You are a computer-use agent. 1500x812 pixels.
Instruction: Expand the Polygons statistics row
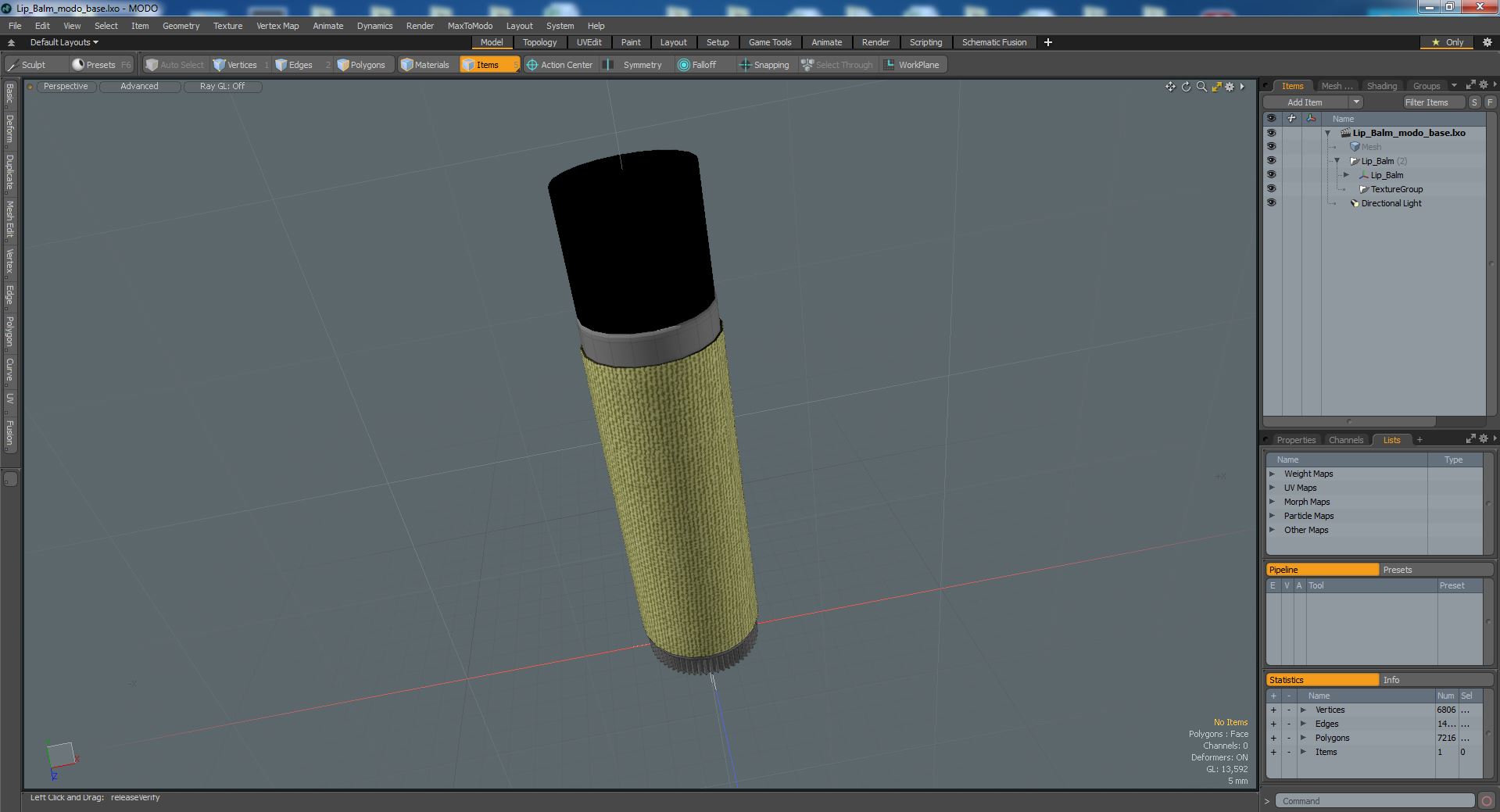(1303, 738)
